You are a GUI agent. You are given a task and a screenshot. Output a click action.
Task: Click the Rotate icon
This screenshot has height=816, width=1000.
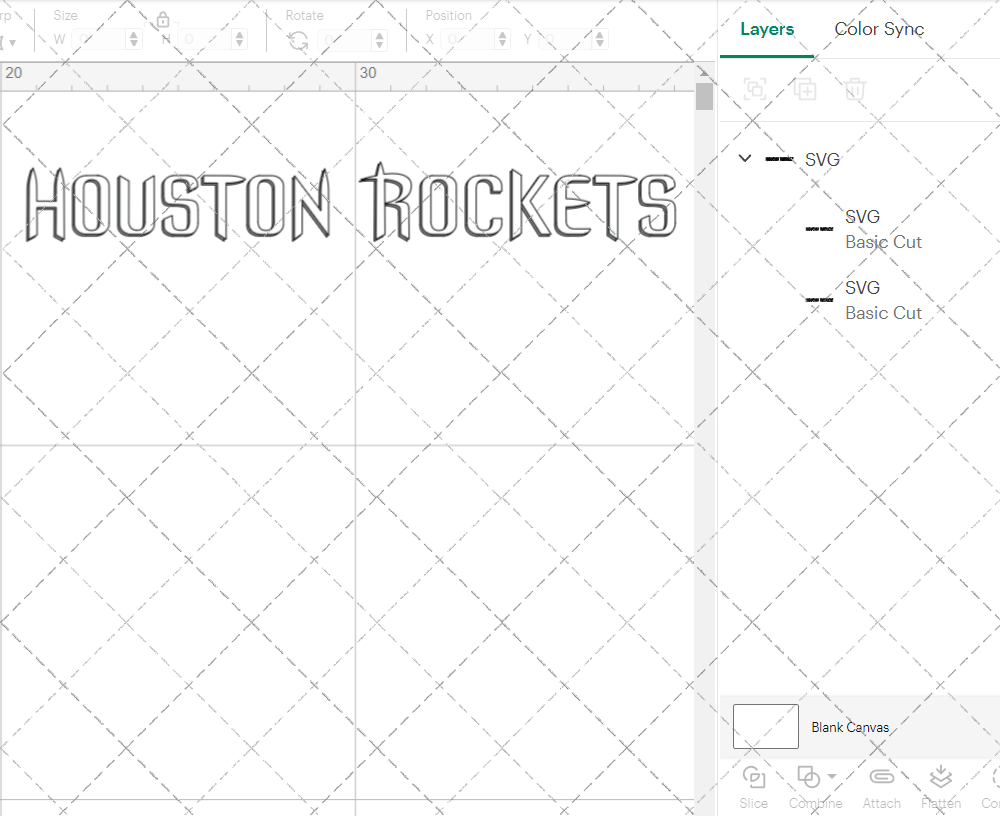(298, 41)
